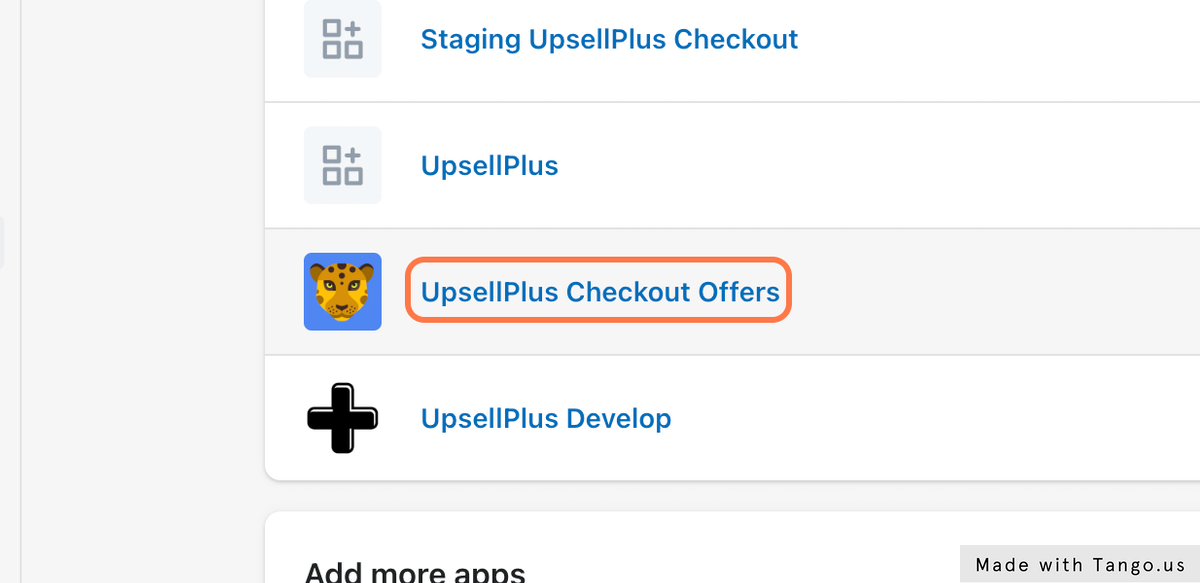The width and height of the screenshot is (1200, 583).
Task: Click the black plus icon for UpsellPlus Develop
Action: click(x=342, y=418)
